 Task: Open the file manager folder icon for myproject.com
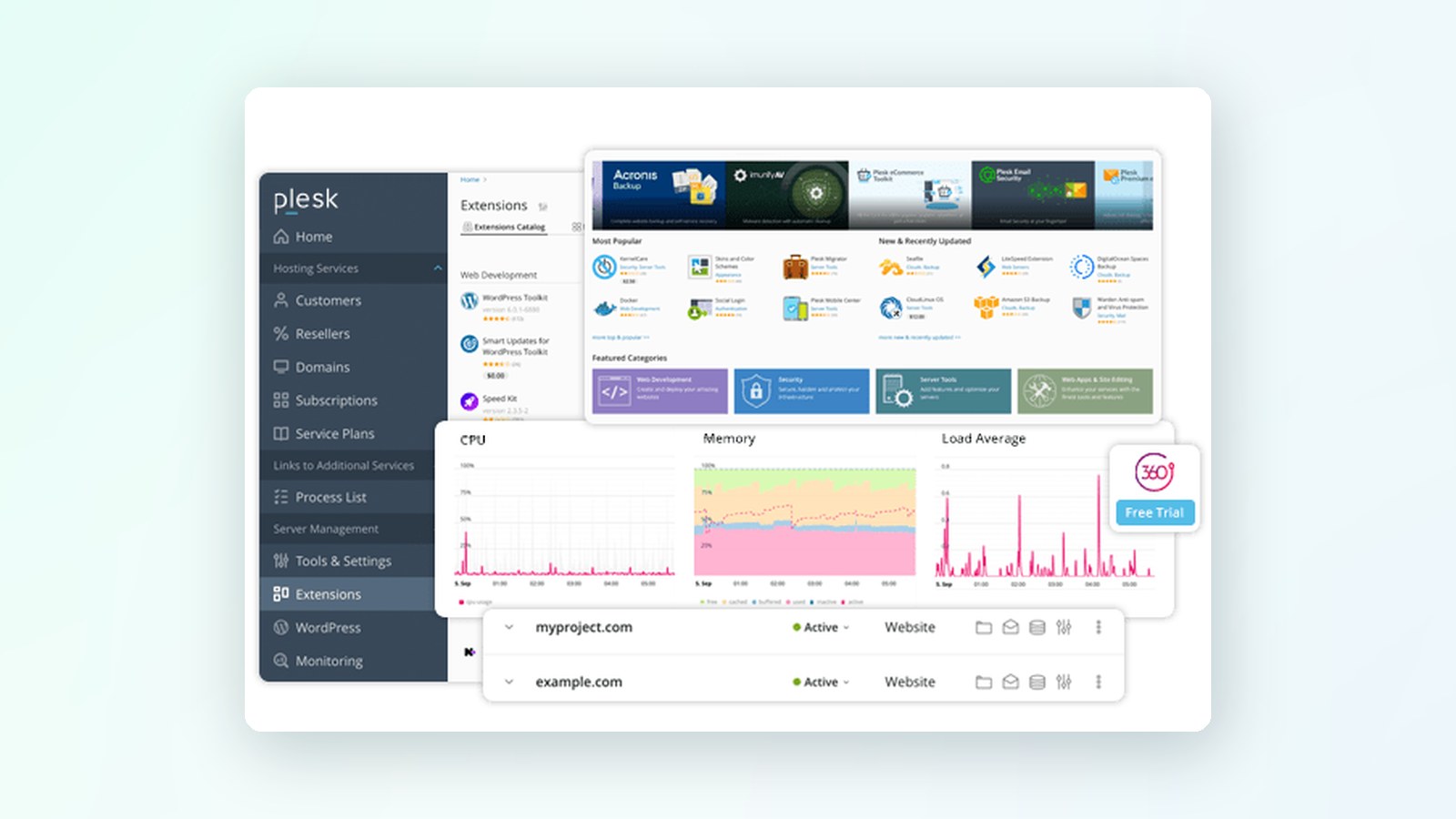pos(983,627)
